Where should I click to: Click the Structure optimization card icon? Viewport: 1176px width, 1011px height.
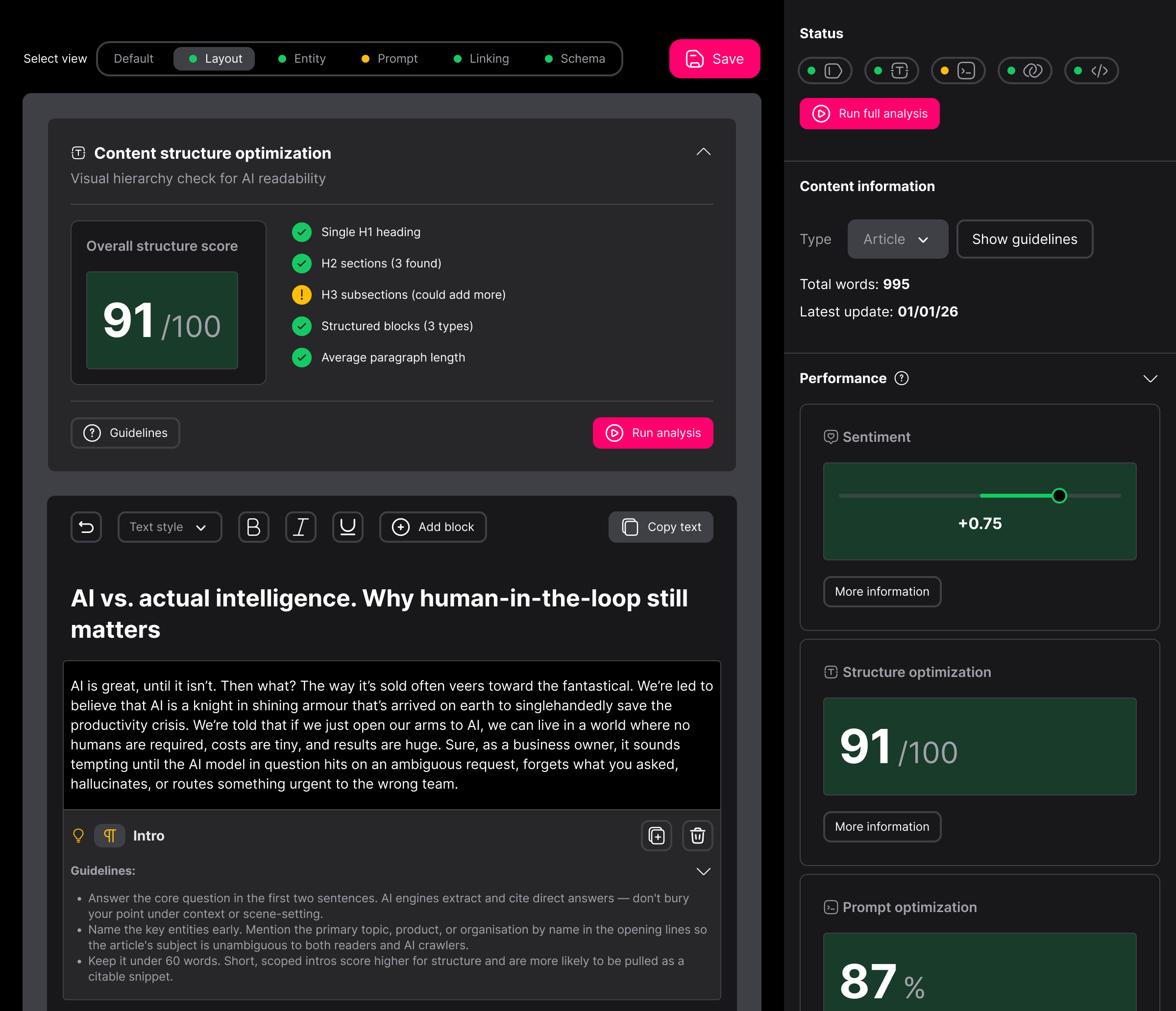(831, 673)
